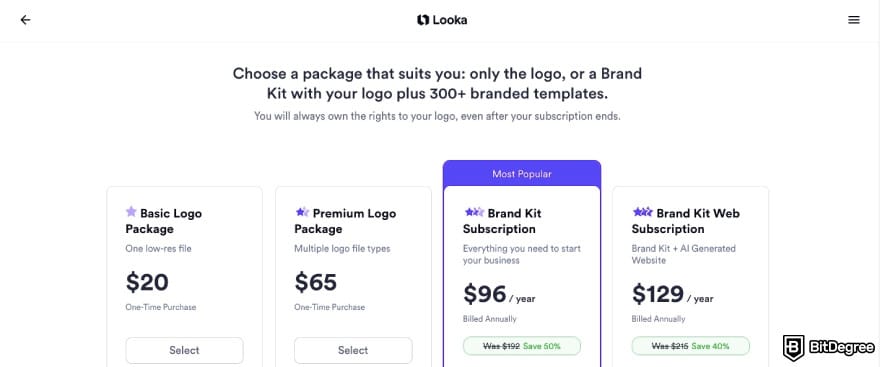Click the Most Popular banner

[x=522, y=174]
